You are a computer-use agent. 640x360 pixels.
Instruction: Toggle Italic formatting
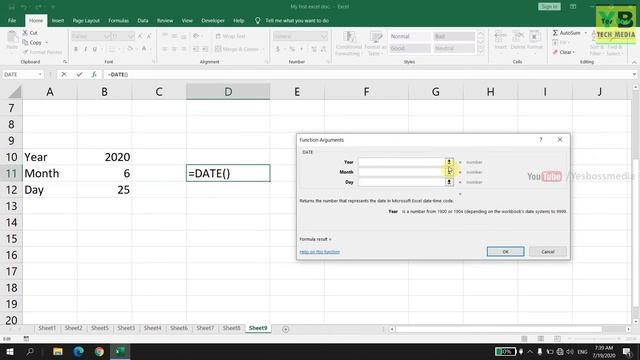click(85, 49)
